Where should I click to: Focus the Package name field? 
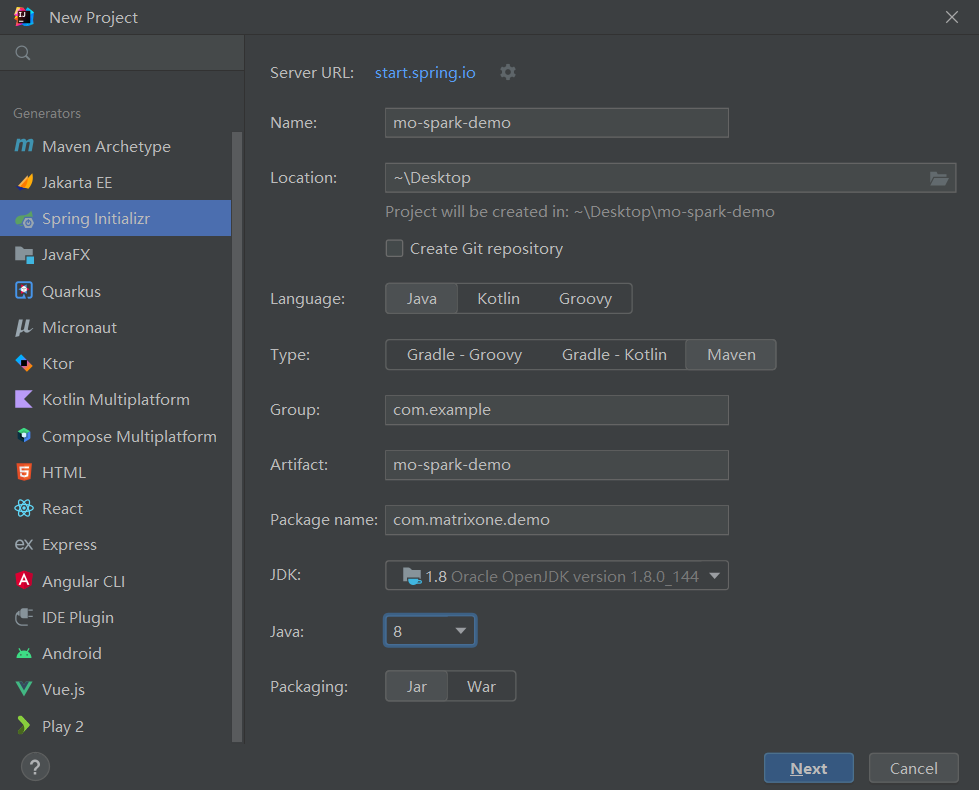556,520
